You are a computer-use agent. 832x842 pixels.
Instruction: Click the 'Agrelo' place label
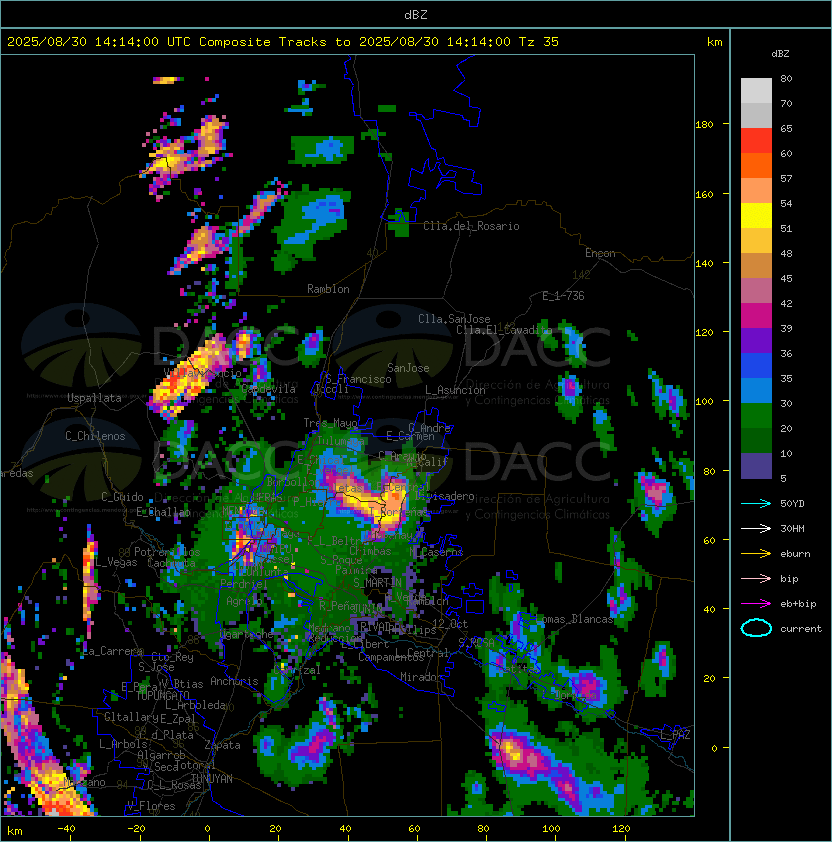click(x=244, y=601)
